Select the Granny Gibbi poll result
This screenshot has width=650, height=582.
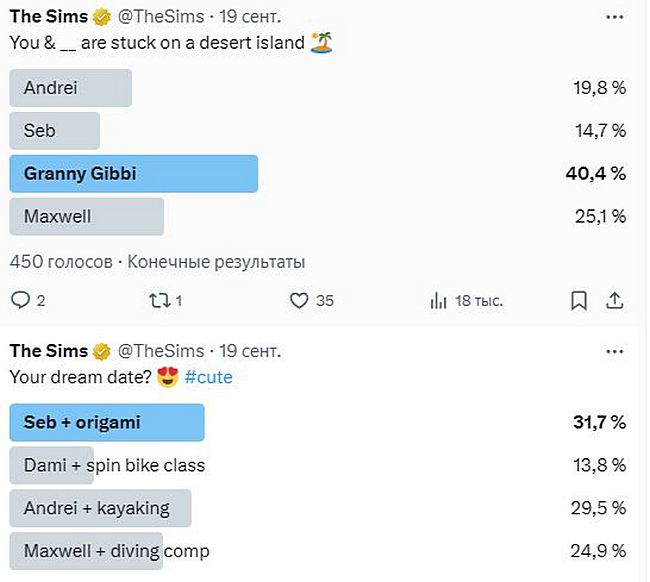[134, 174]
